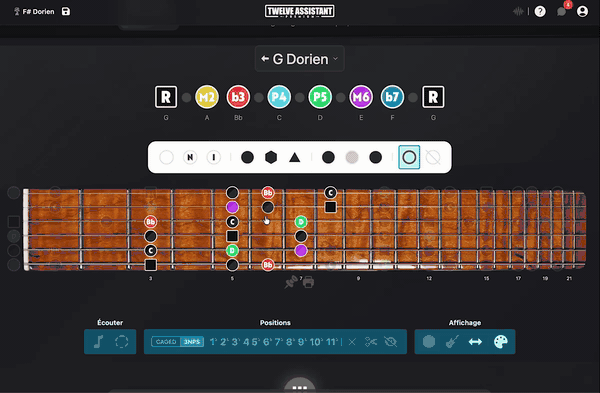Screen dimensions: 600x393
Task: Select position 11 in Positions bar
Action: (x=331, y=342)
